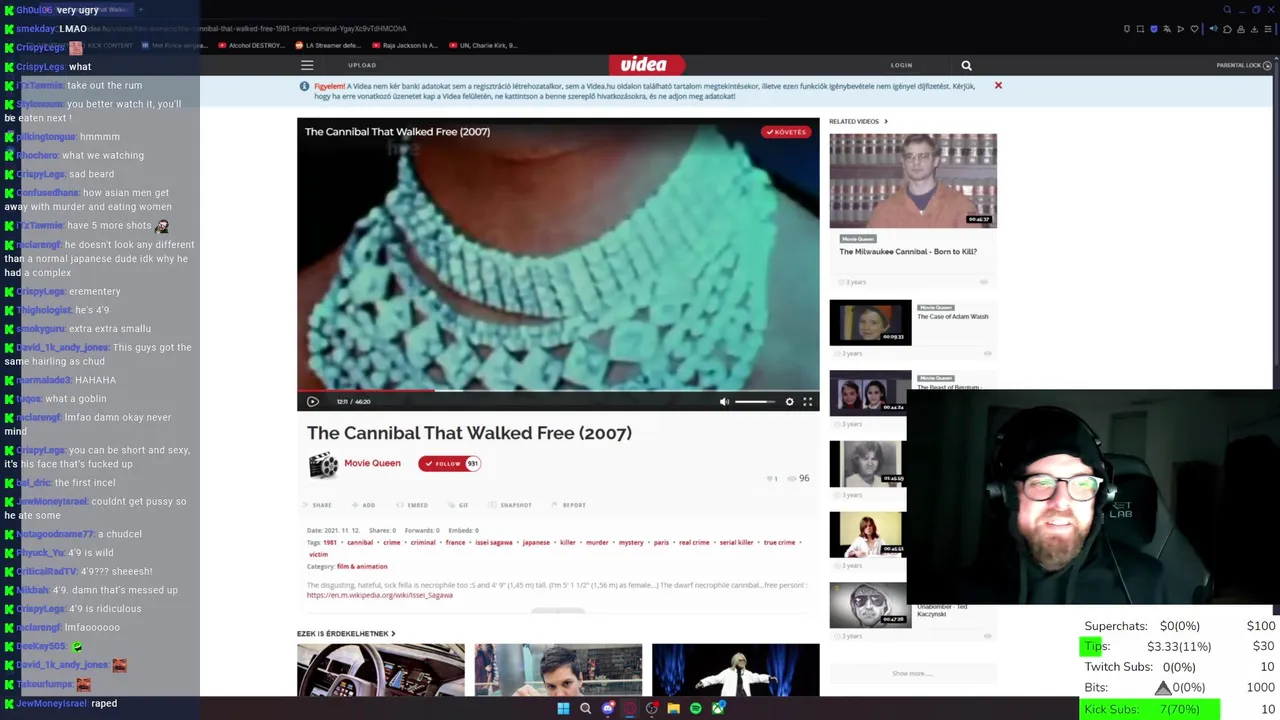Toggle the PARENTAL LOCK switch
Screen dimensions: 1280x720
tap(1267, 65)
